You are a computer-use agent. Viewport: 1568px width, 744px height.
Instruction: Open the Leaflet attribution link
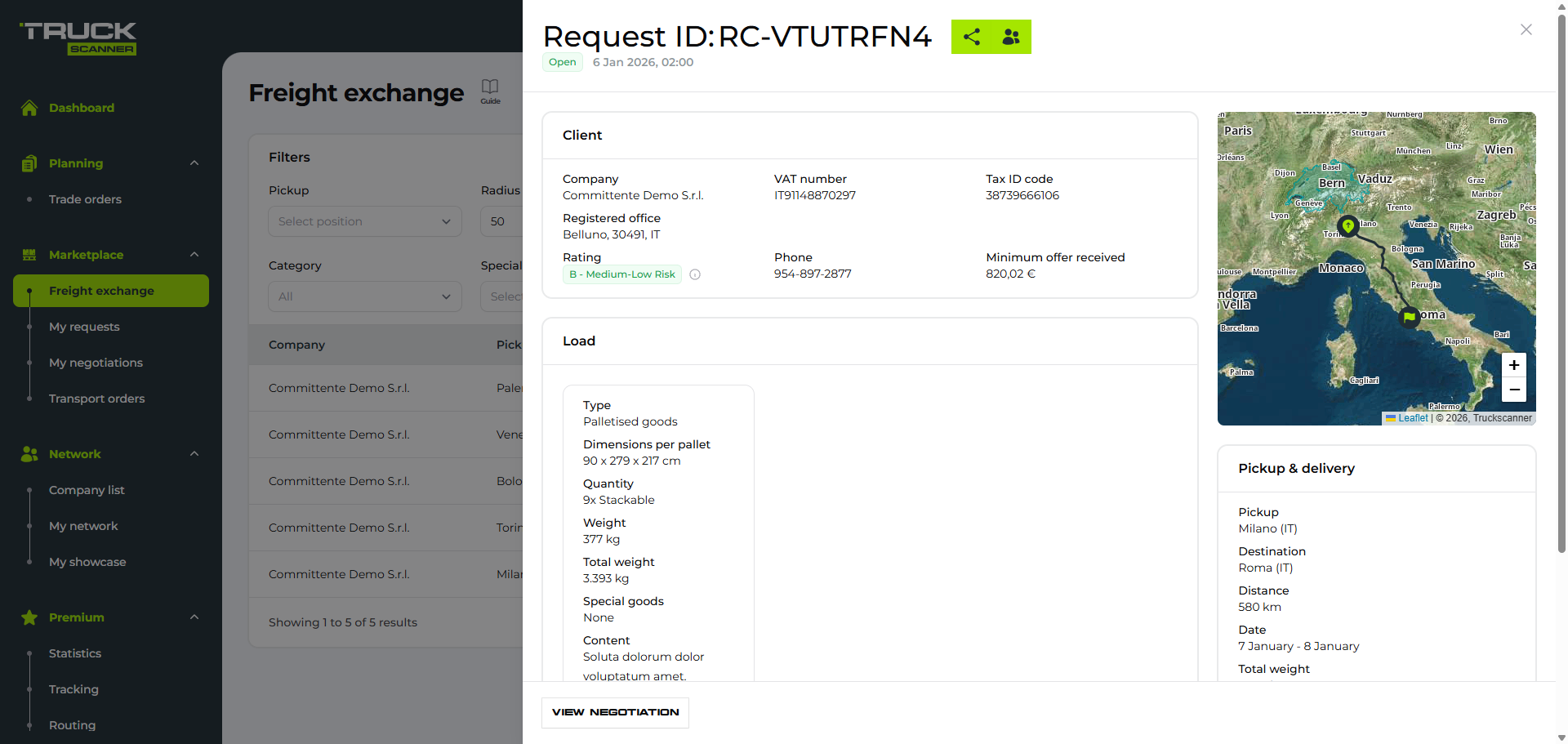pos(1412,418)
